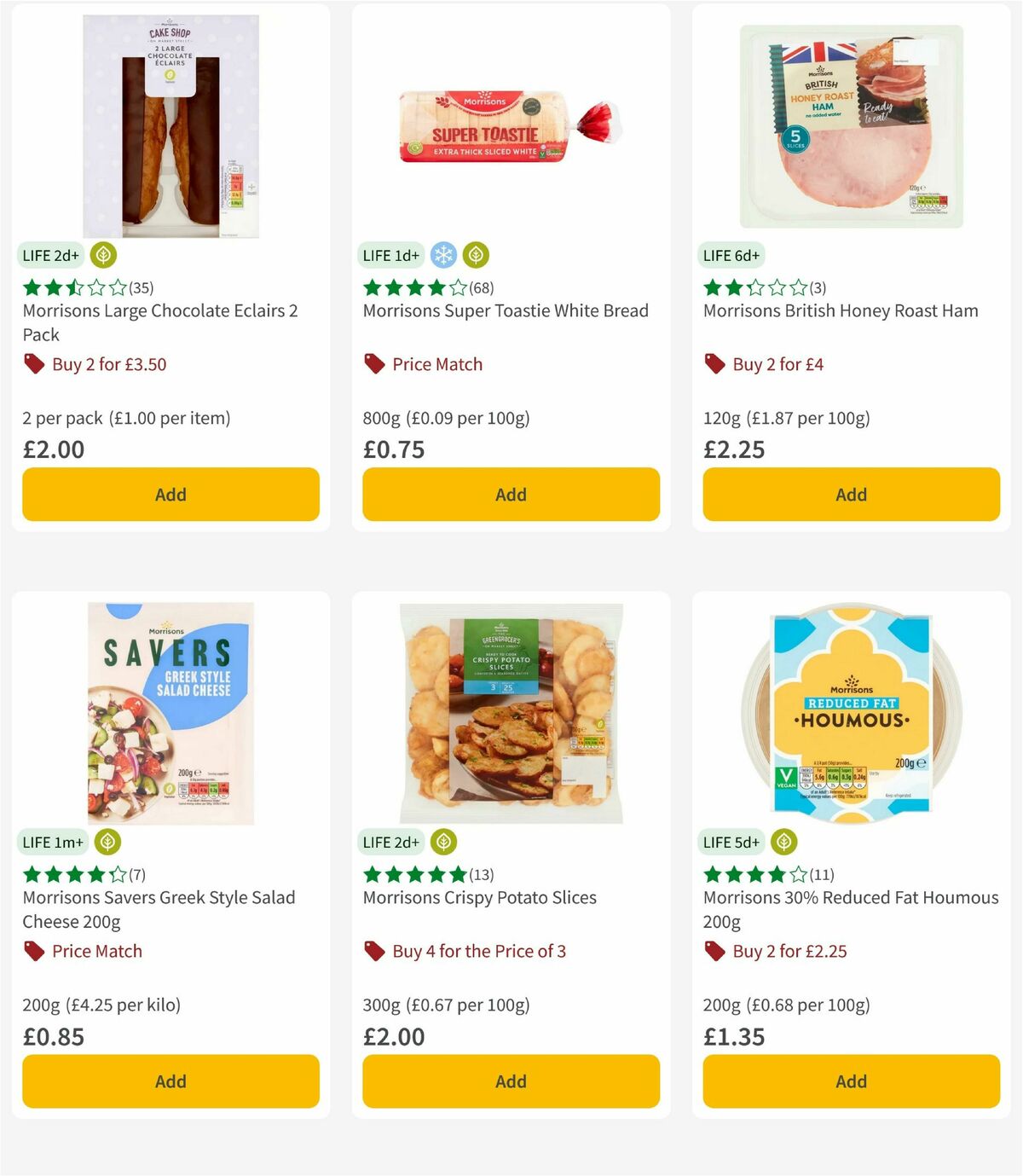This screenshot has width=1023, height=1176.
Task: Add the Reduced Fat Houmous to the basket
Action: click(x=850, y=1081)
